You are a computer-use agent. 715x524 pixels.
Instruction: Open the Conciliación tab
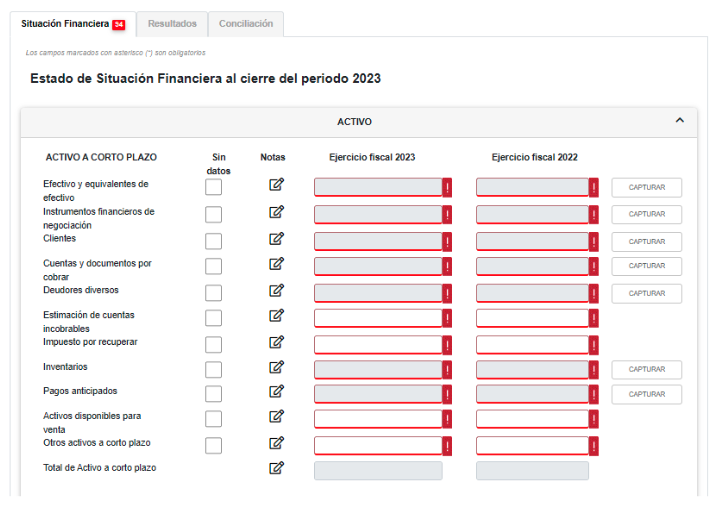tap(246, 24)
